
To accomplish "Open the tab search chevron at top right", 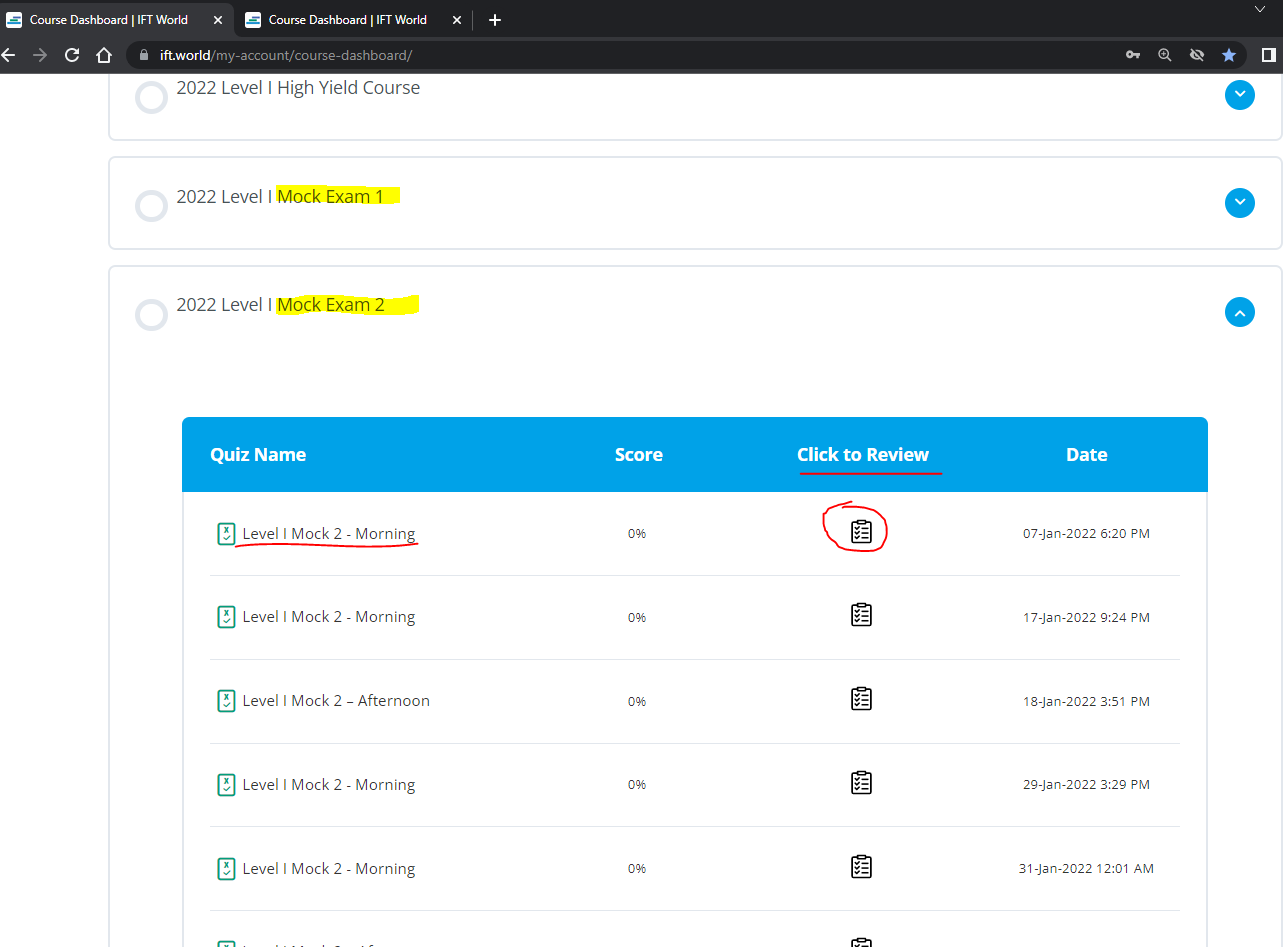I will click(1260, 9).
